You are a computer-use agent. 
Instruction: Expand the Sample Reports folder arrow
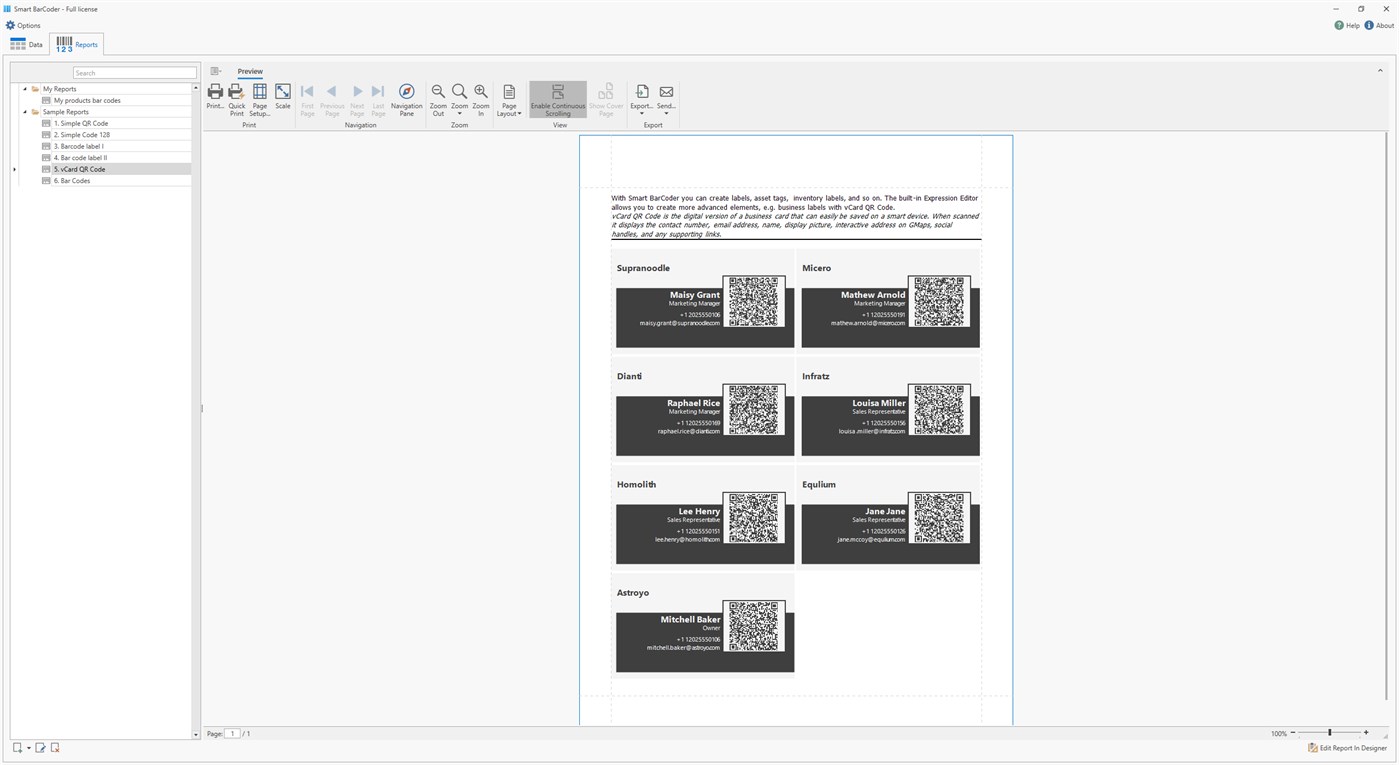[x=24, y=111]
